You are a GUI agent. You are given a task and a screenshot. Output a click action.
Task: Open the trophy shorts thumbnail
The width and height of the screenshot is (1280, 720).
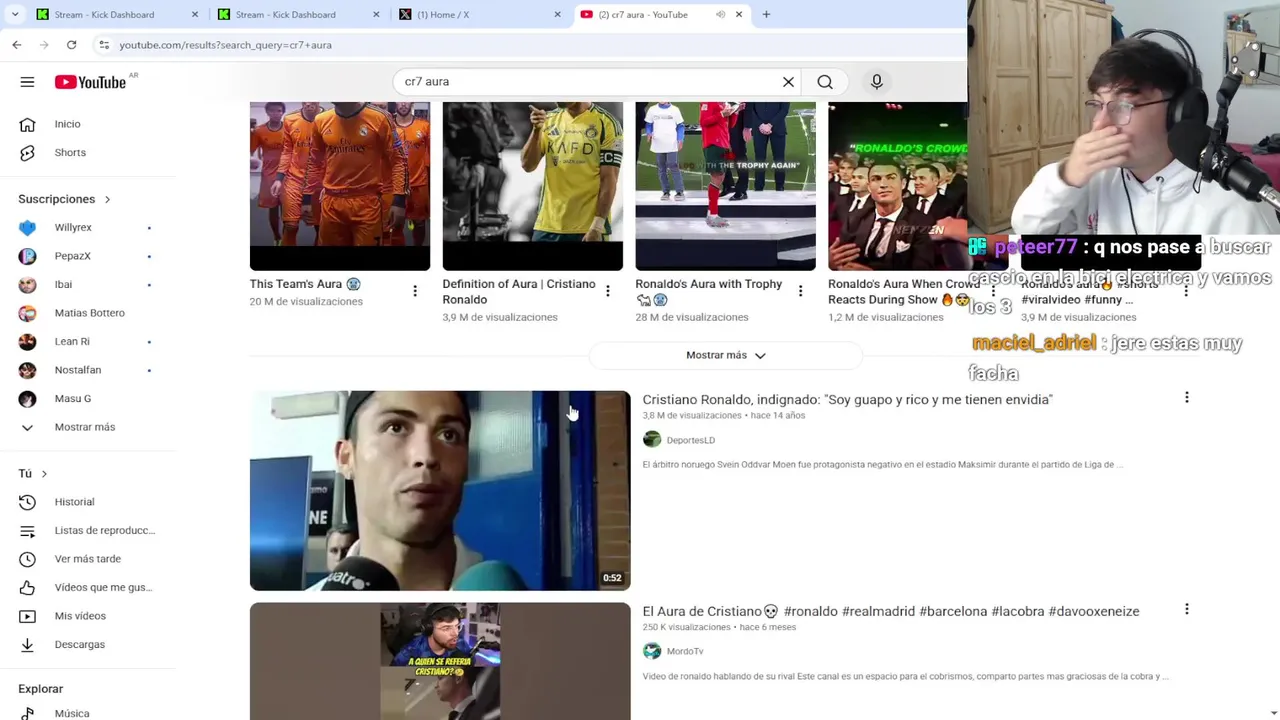coord(725,186)
